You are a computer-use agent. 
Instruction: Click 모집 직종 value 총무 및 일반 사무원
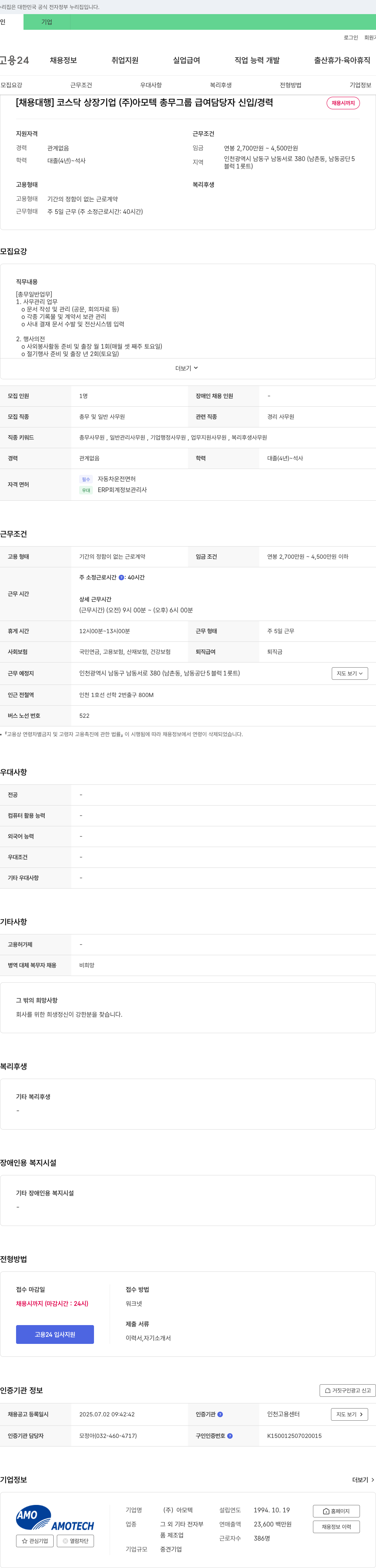point(102,417)
